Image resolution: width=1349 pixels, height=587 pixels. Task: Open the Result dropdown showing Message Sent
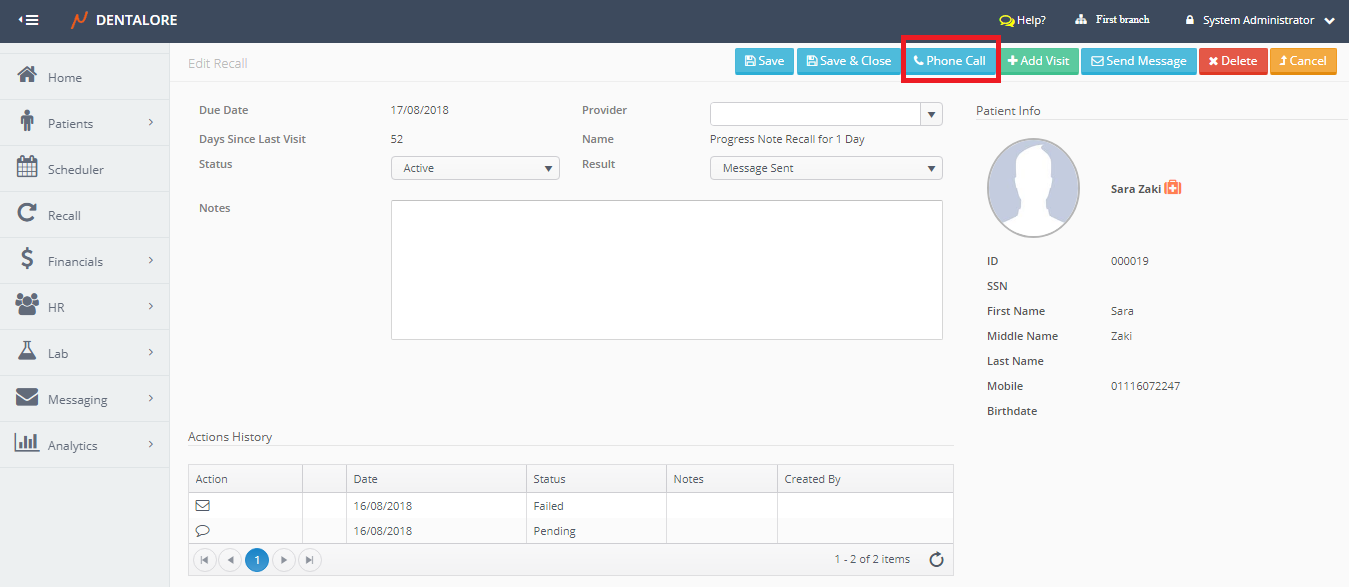tap(826, 168)
